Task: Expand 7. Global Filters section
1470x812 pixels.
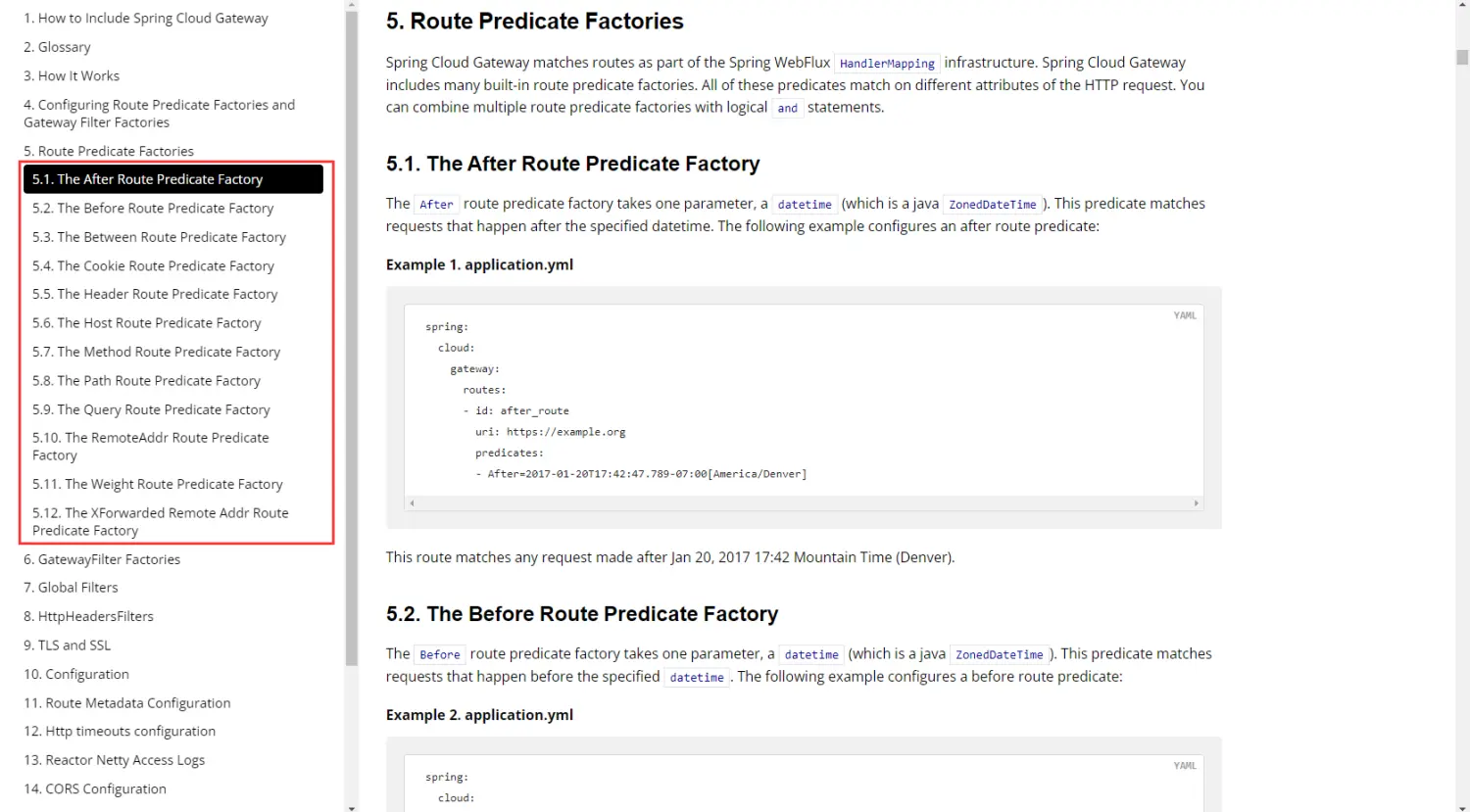Action: pos(71,588)
